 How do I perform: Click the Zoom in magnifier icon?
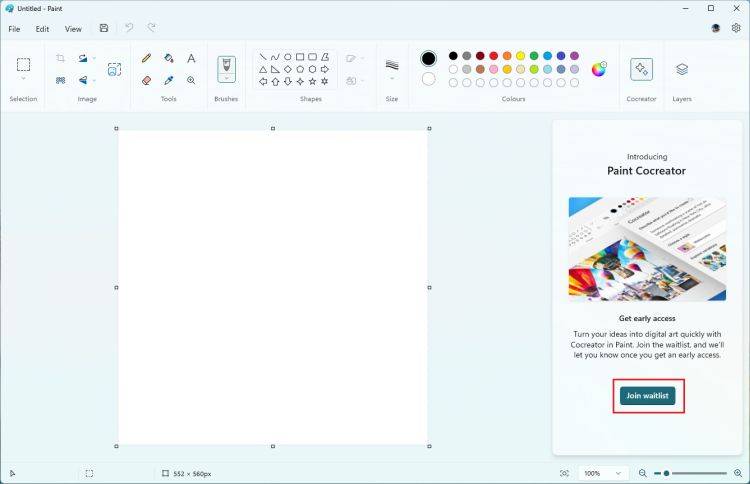point(738,473)
